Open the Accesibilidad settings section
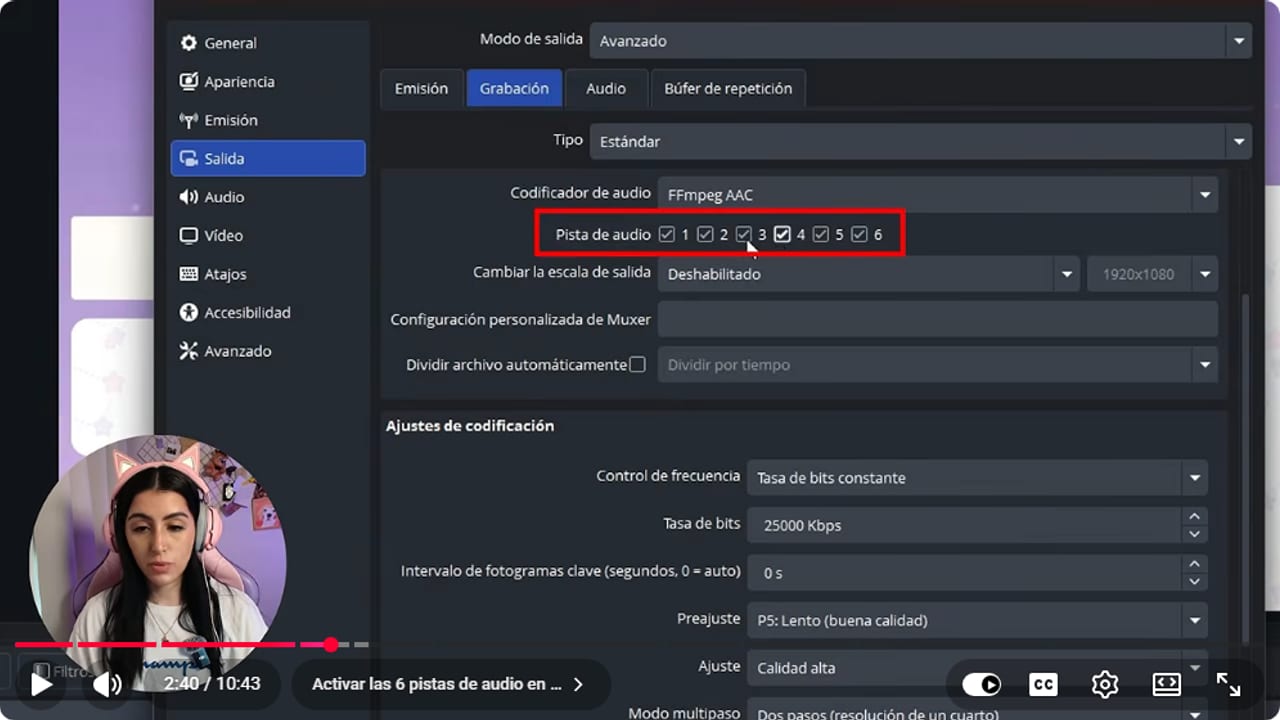Viewport: 1280px width, 720px height. (268, 312)
